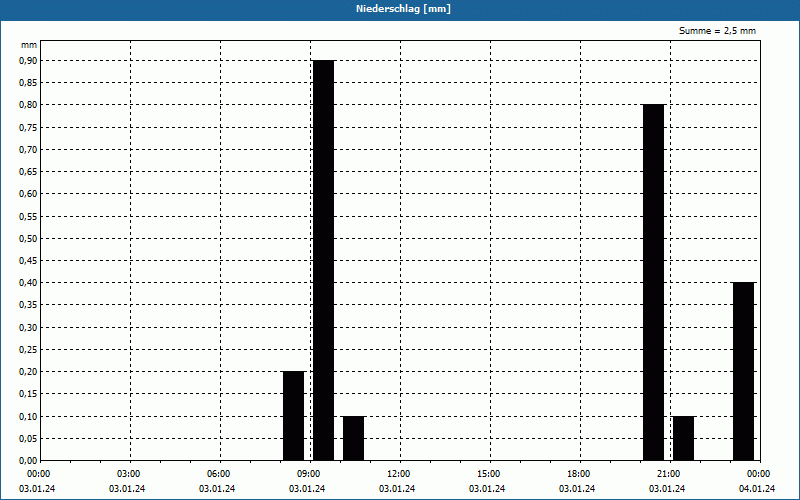Select the 0,35 y-axis label
Viewport: 800px width, 500px height.
(28, 305)
